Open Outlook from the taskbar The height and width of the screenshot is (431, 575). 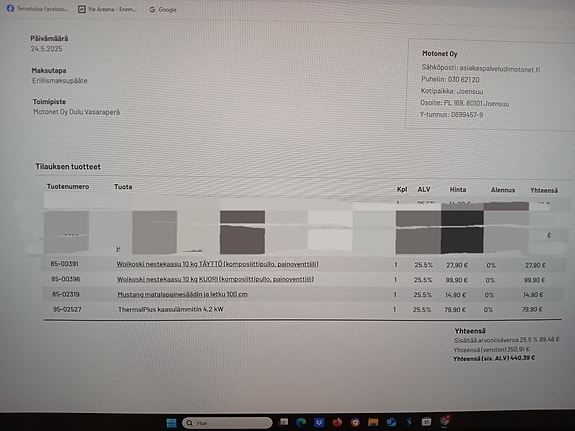391,423
